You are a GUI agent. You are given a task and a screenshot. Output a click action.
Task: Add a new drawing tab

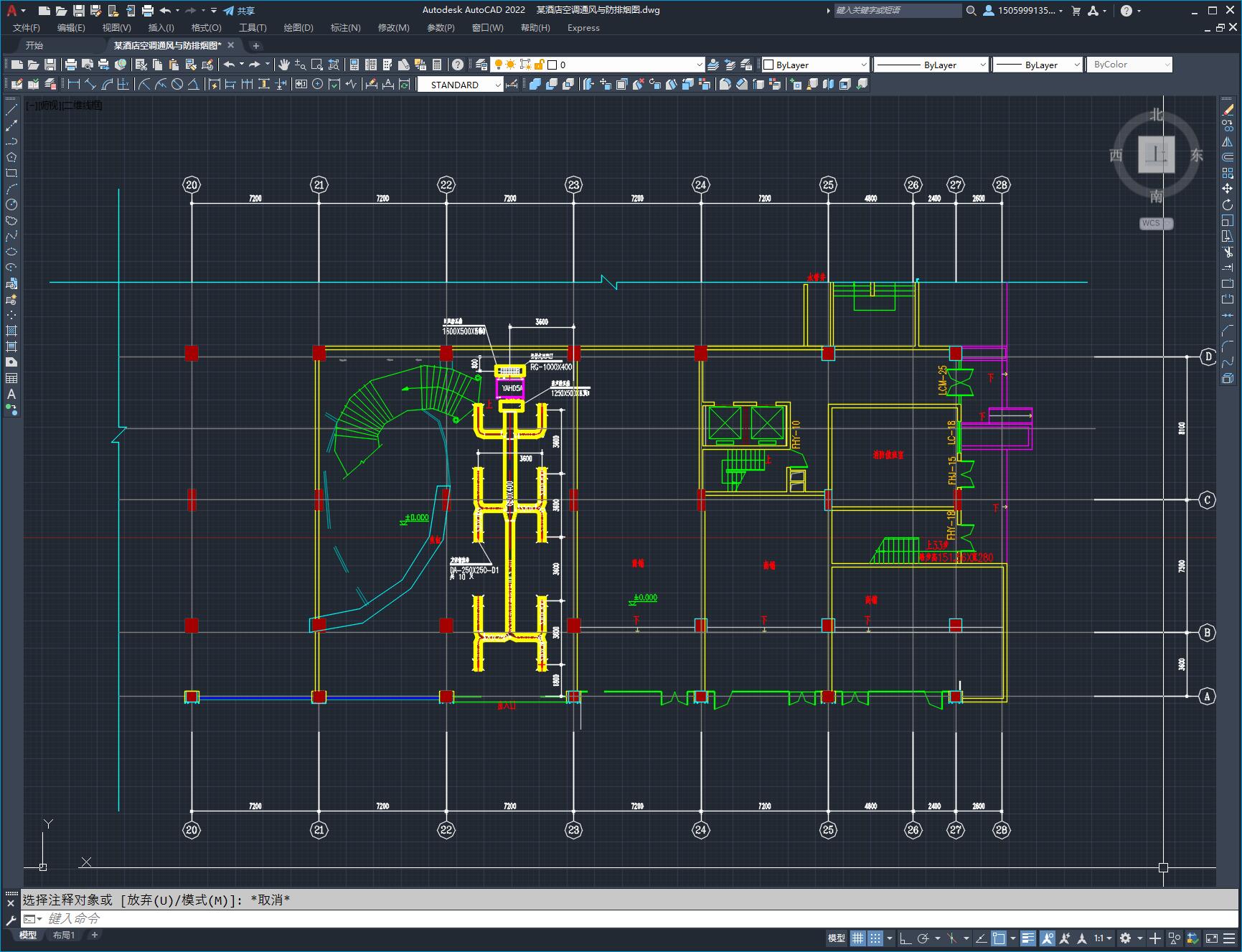point(256,46)
